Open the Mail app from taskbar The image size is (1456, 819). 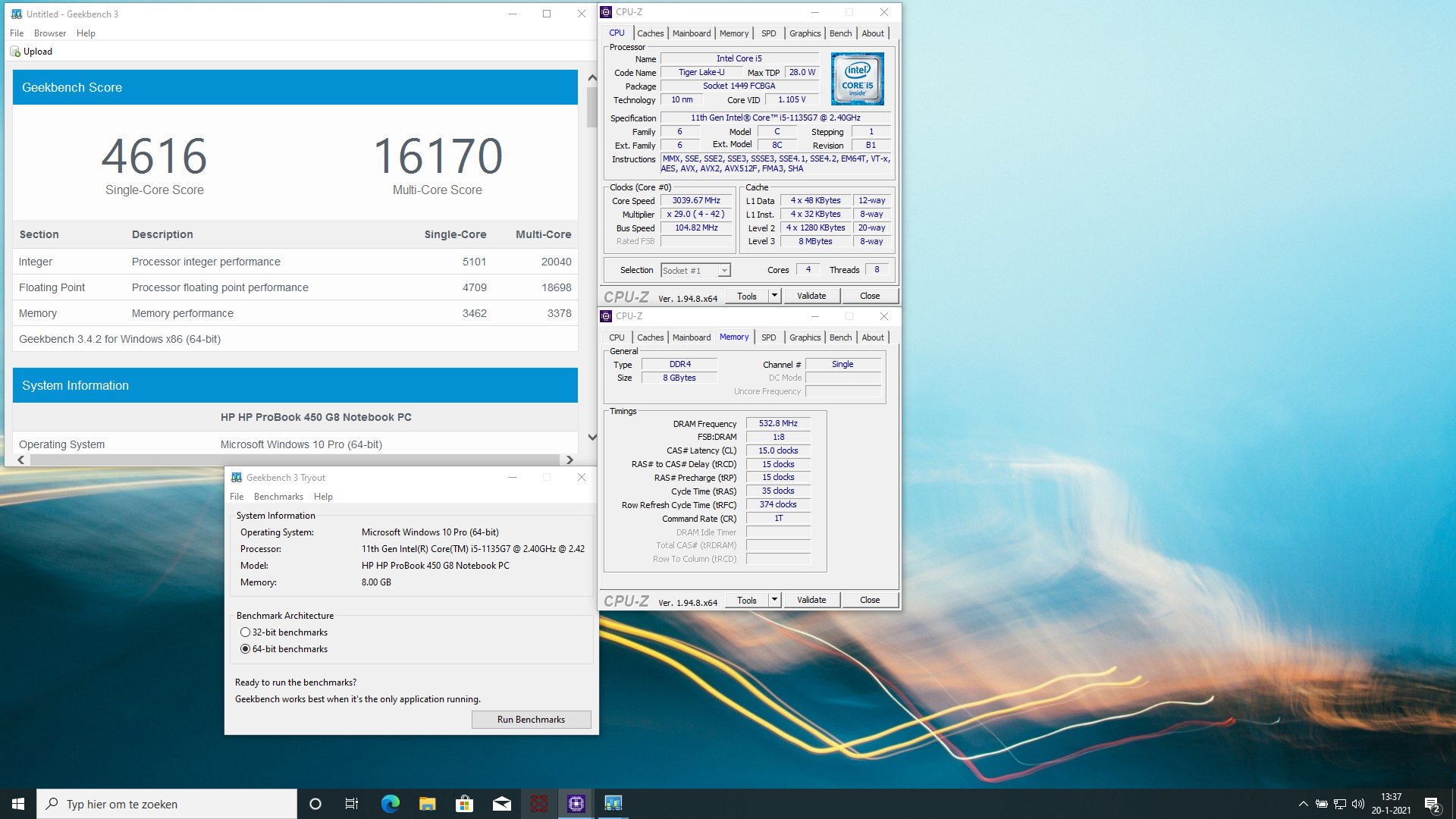[x=501, y=804]
